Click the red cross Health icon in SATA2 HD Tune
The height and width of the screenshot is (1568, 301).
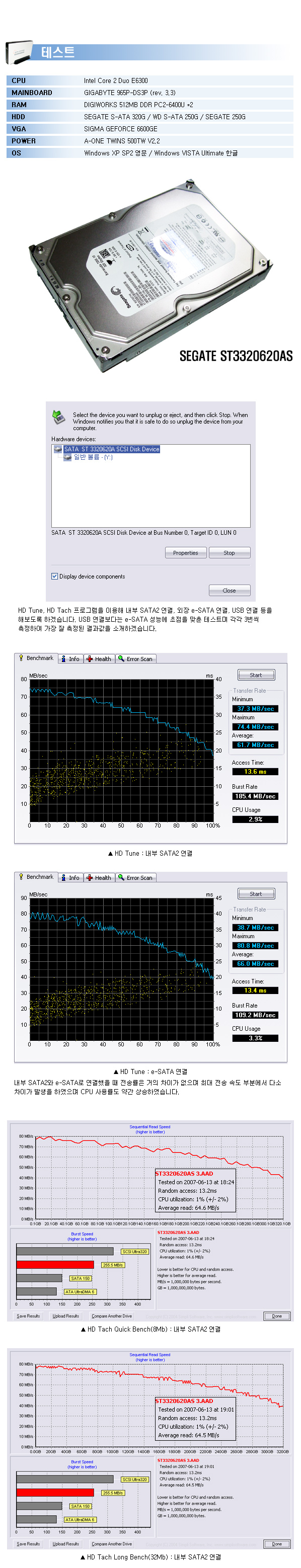click(x=90, y=658)
